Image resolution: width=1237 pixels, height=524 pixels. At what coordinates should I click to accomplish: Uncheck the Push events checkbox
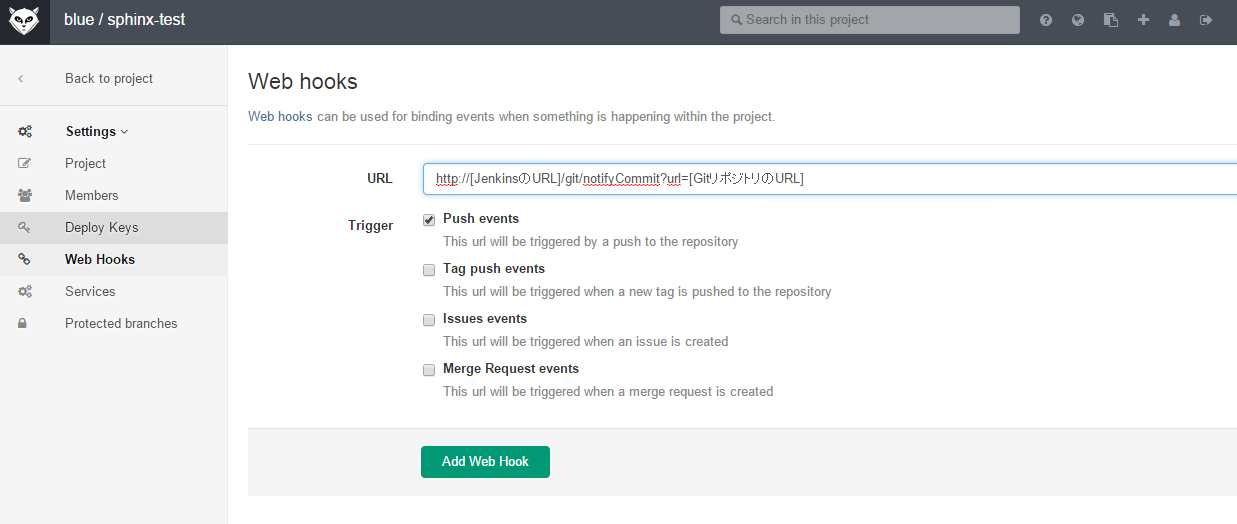429,219
